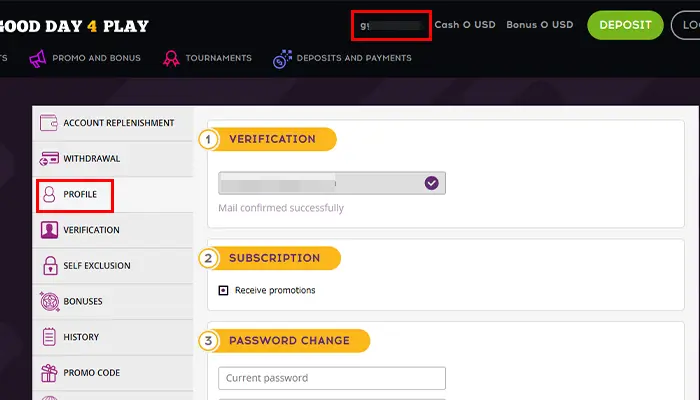Click the Account Replenishment wallet icon
Viewport: 700px width, 400px height.
[49, 124]
